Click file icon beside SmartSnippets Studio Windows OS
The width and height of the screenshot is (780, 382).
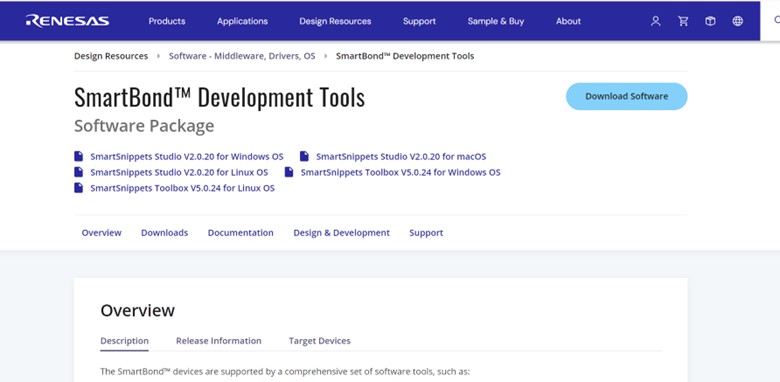(x=79, y=156)
